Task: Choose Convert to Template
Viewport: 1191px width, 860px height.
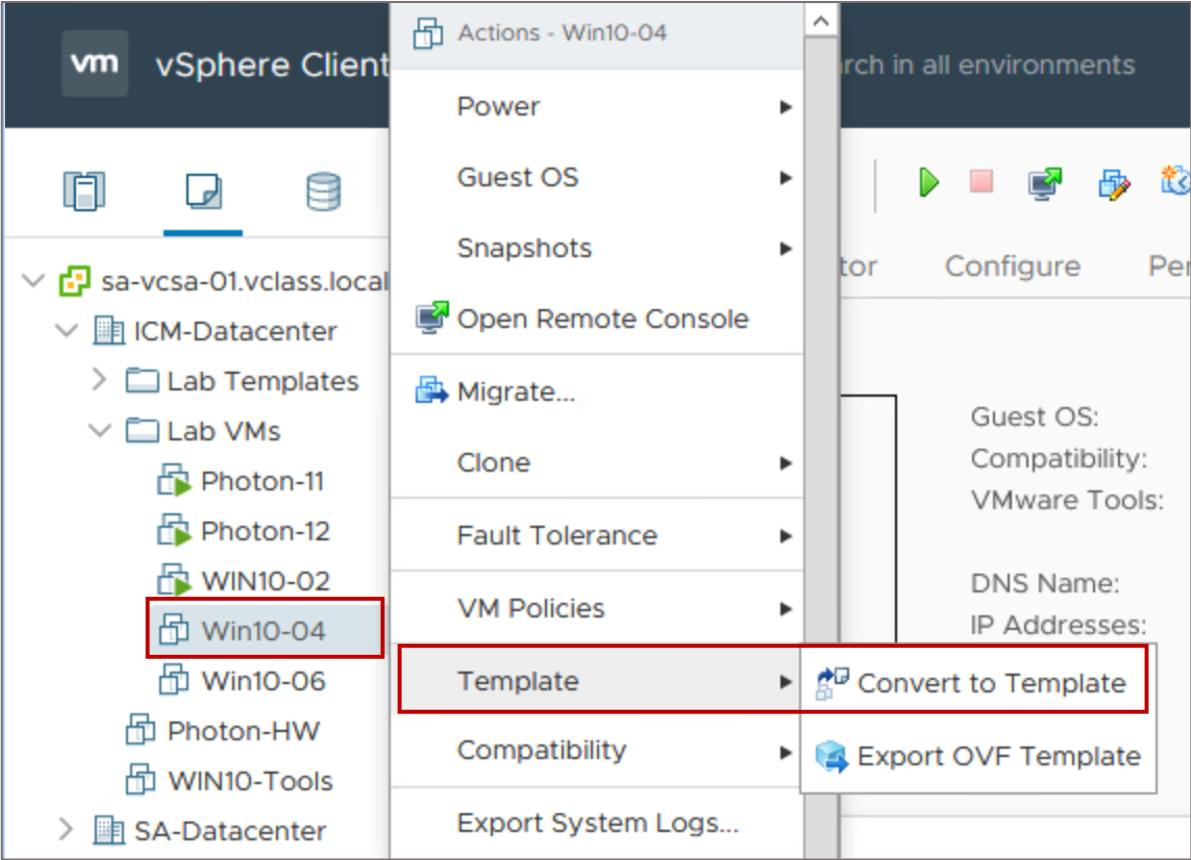Action: (977, 683)
